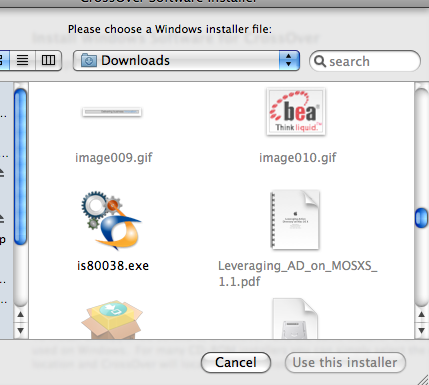429x385 pixels.
Task: Cancel the file selection dialog
Action: tap(236, 362)
